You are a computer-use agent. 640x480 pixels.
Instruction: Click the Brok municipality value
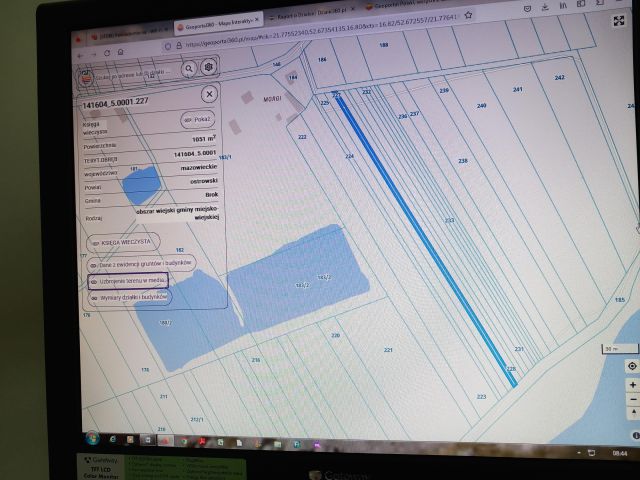click(211, 195)
